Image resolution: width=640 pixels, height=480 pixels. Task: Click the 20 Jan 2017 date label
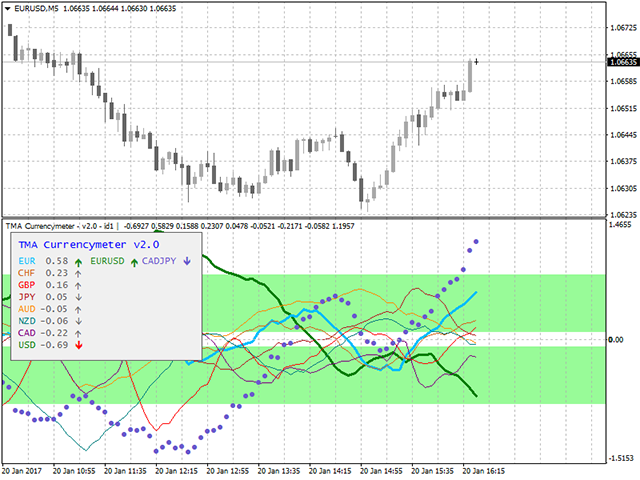pos(22,471)
